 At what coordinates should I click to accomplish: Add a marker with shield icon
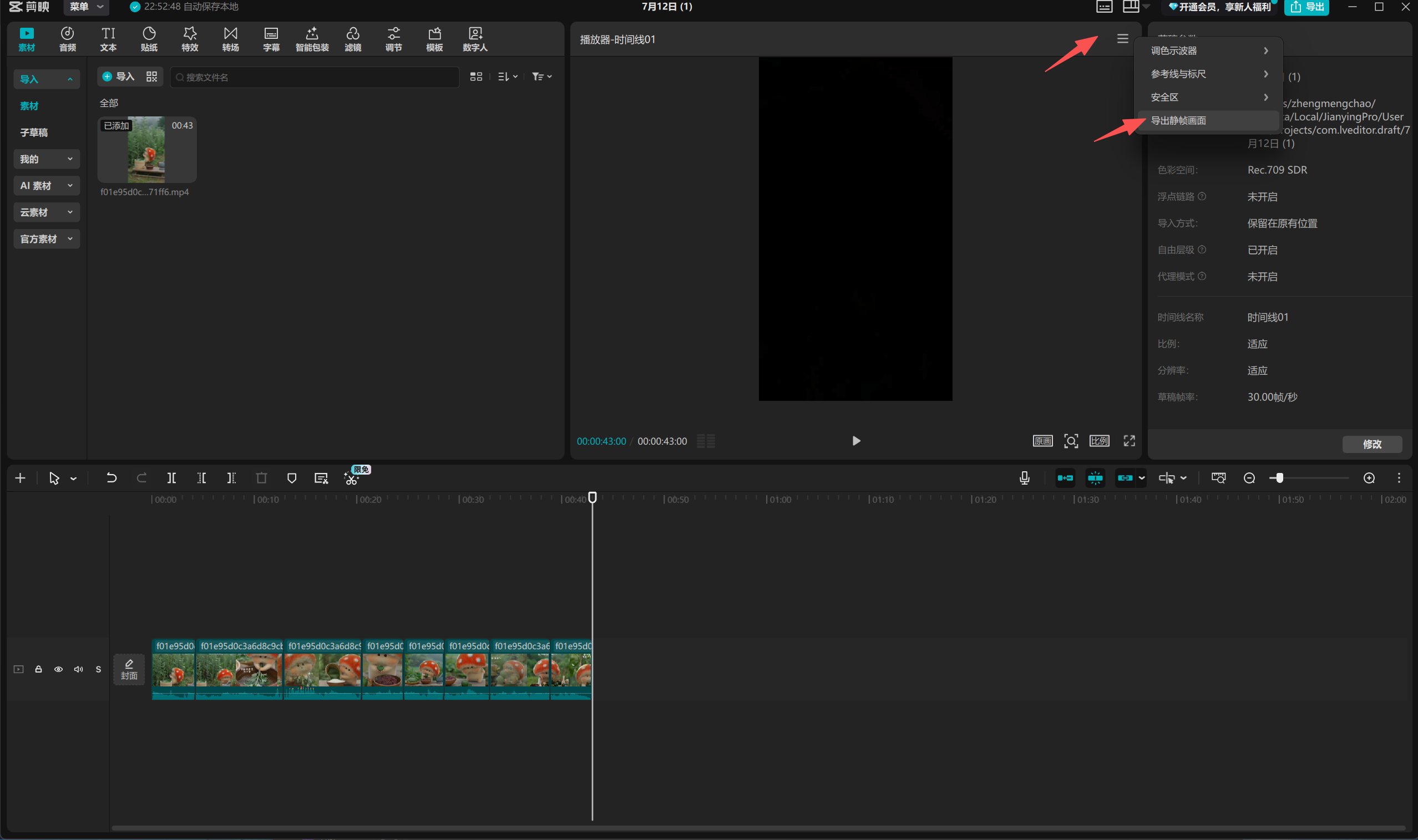(292, 478)
